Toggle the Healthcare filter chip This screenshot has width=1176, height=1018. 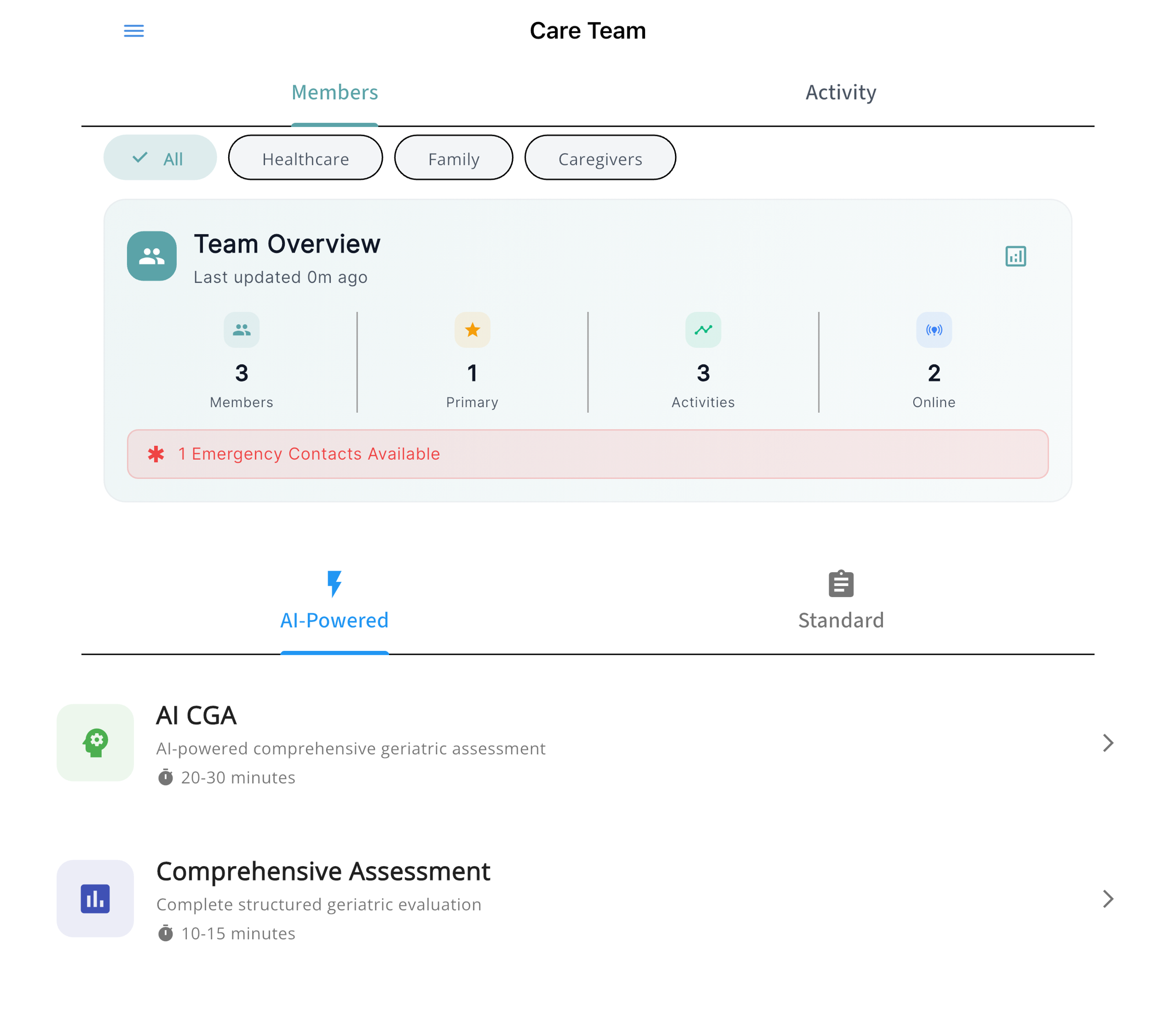pyautogui.click(x=305, y=158)
